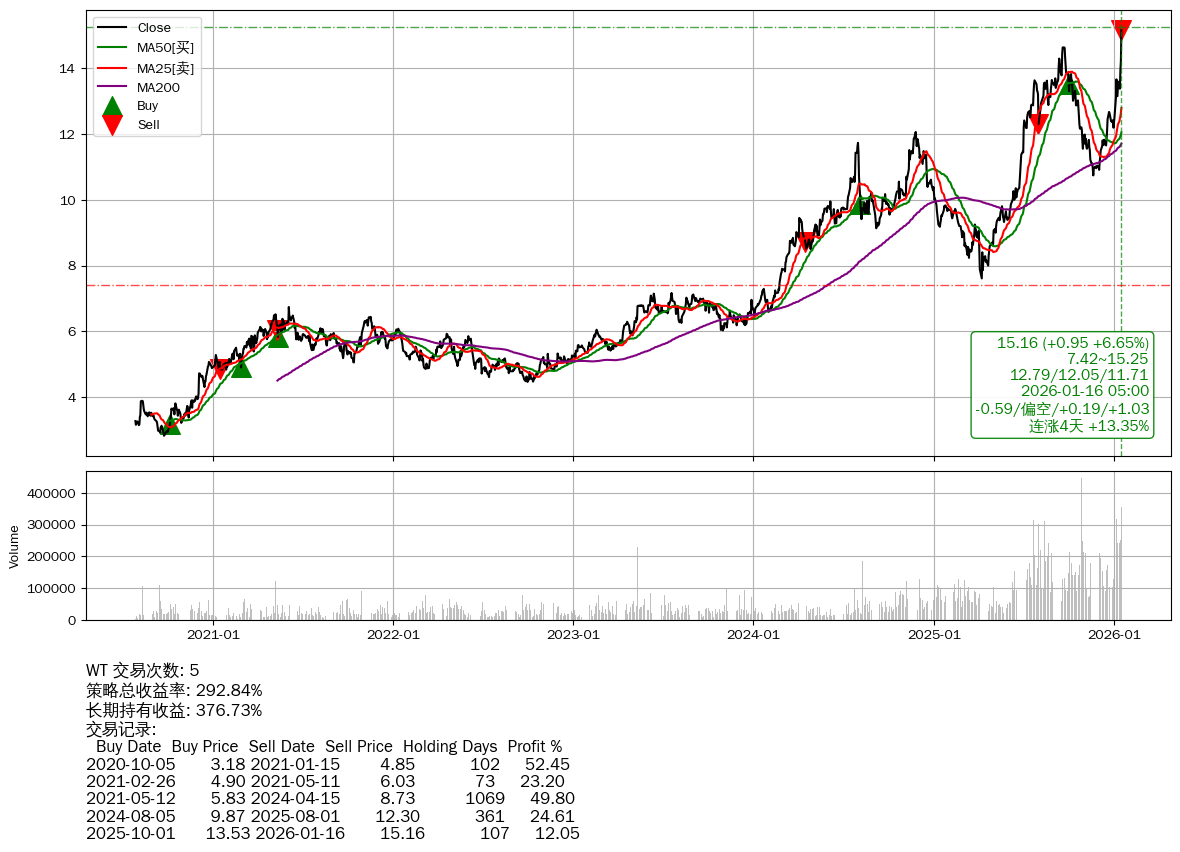
Task: Click the Volume axis label
Action: click(14, 546)
